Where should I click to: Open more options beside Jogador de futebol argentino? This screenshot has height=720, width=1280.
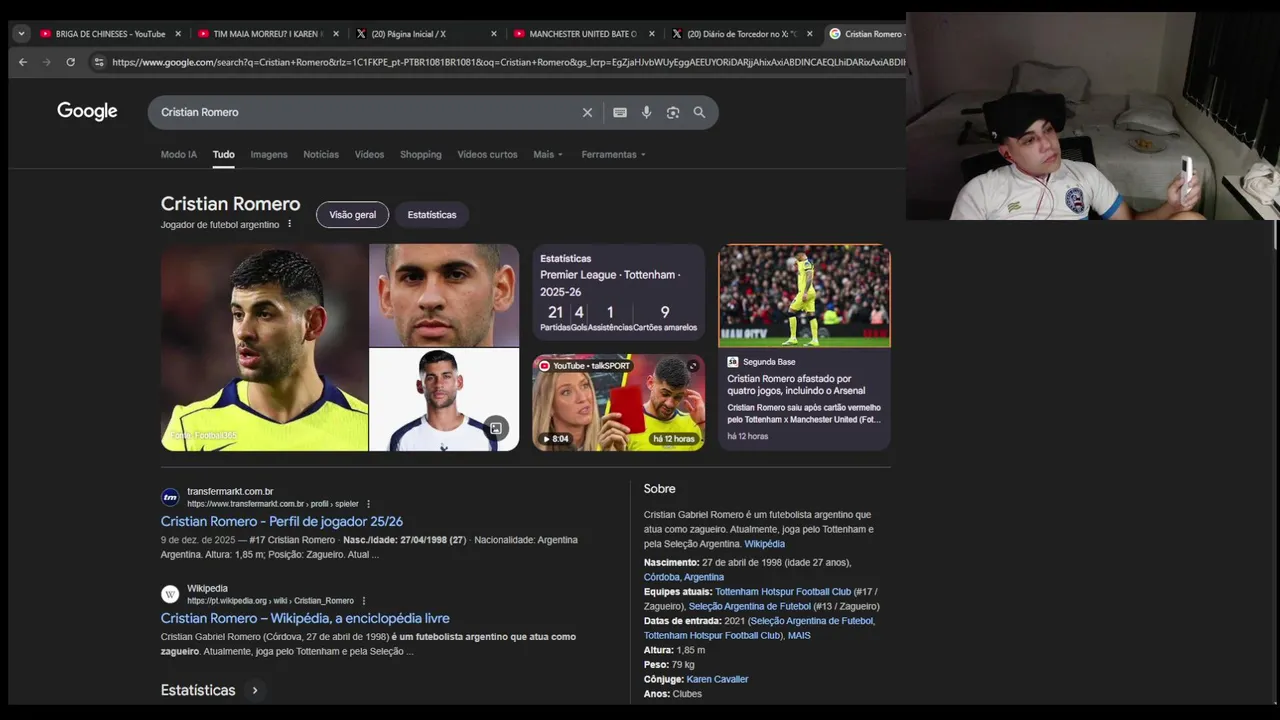pos(290,224)
